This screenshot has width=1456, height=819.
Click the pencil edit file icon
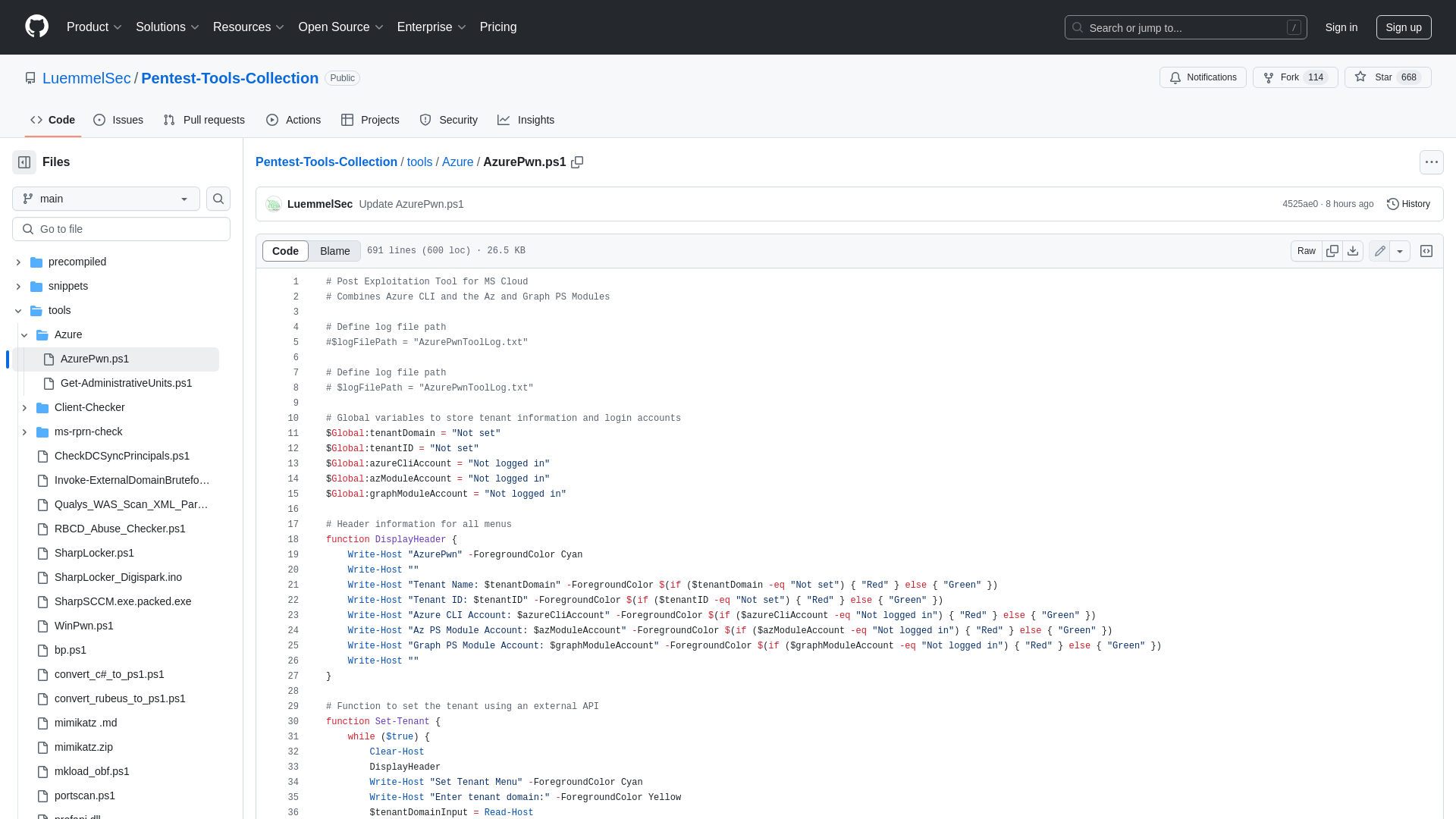point(1379,251)
